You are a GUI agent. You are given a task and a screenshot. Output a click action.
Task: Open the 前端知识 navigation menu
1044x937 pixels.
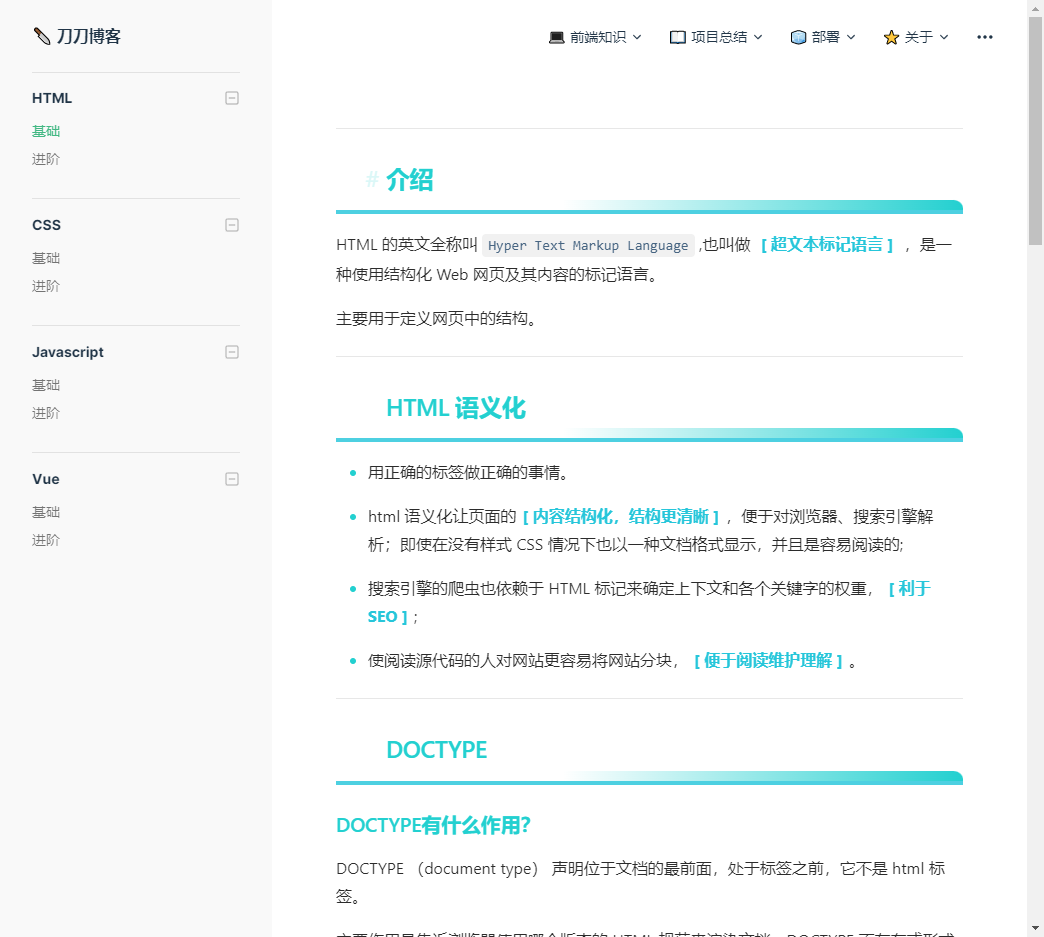point(595,37)
